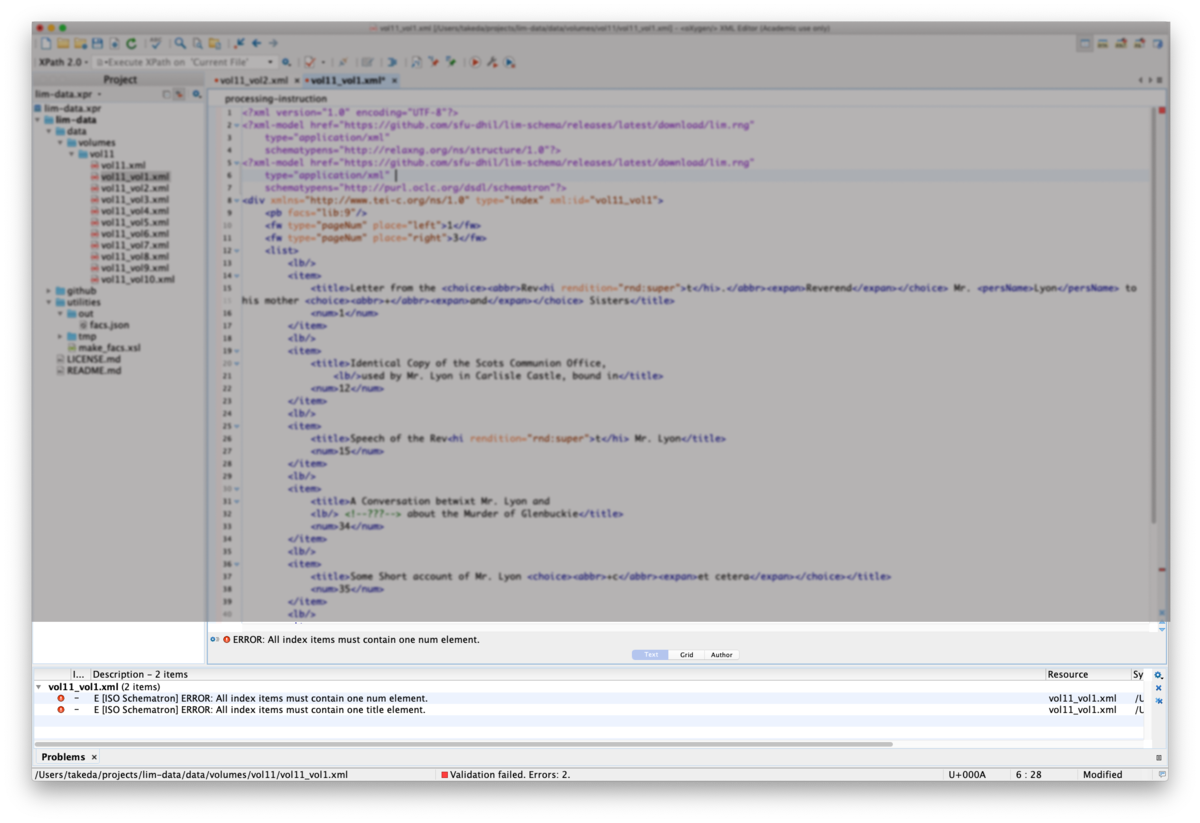Click the New document icon

46,44
